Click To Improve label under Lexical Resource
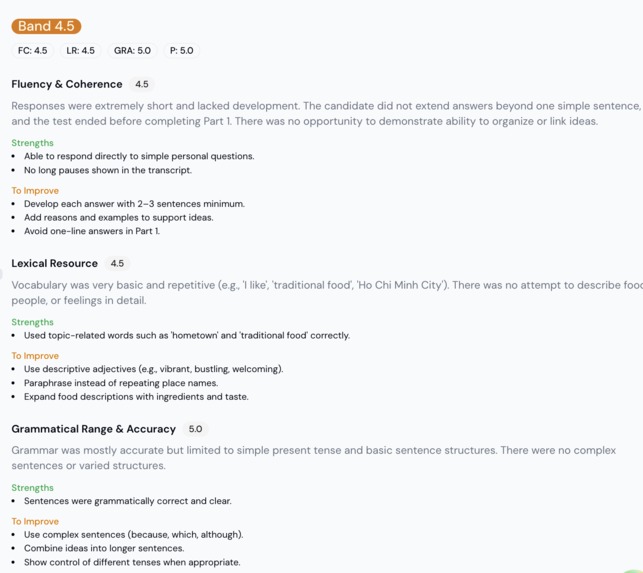Image resolution: width=643 pixels, height=573 pixels. coord(35,356)
